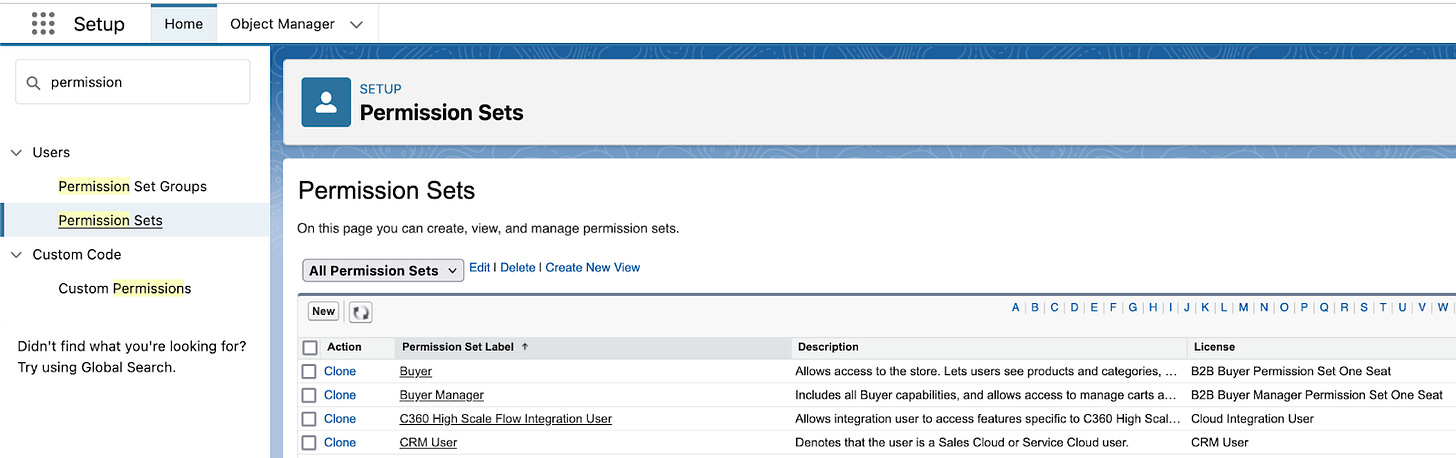The width and height of the screenshot is (1456, 458).
Task: Filter list by letter M
Action: click(1243, 308)
